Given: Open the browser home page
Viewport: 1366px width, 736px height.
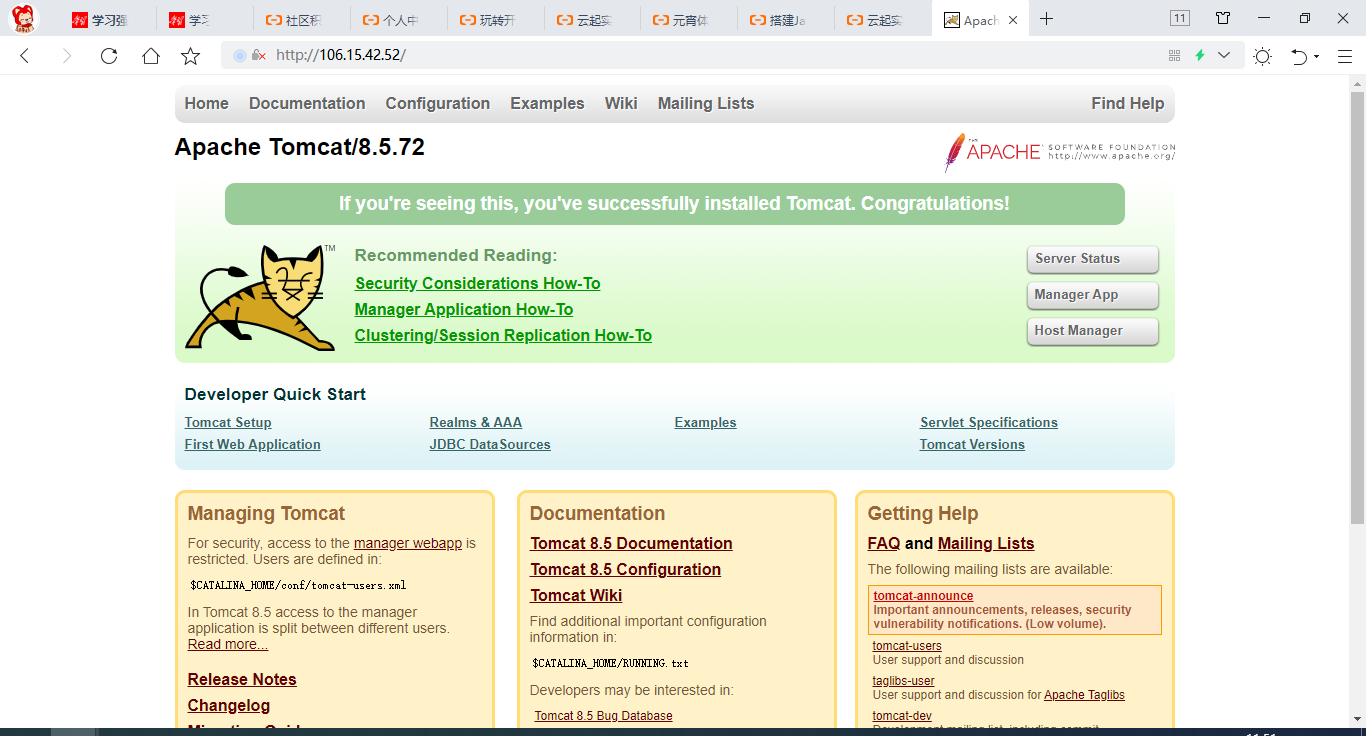Looking at the screenshot, I should coord(150,56).
